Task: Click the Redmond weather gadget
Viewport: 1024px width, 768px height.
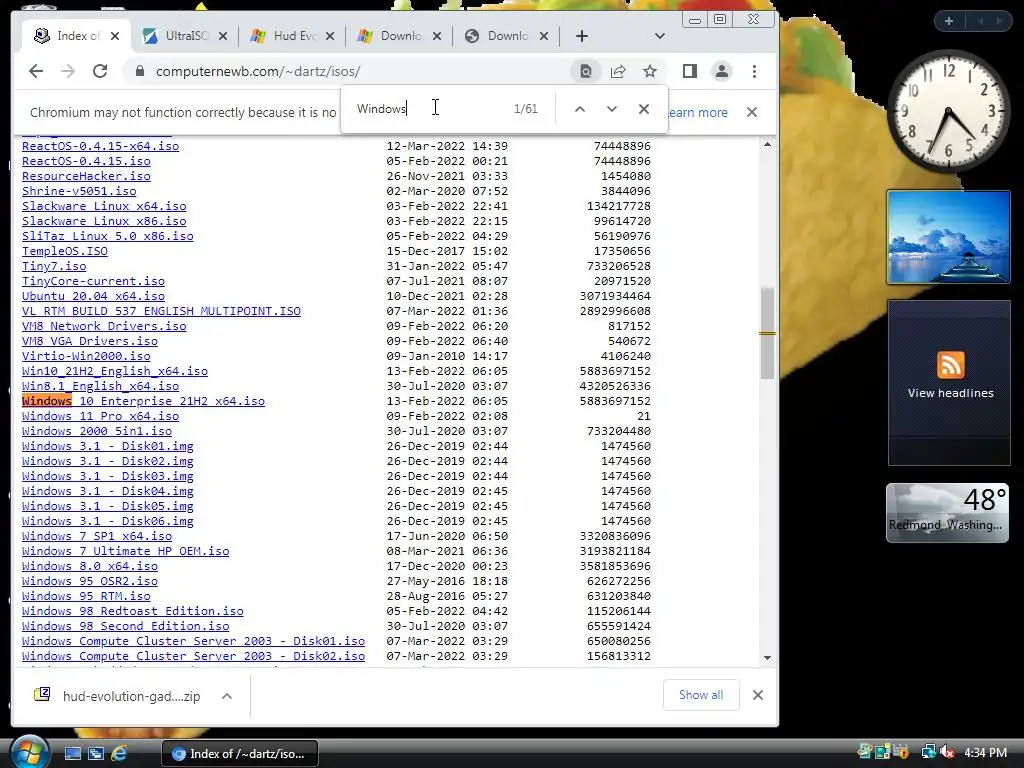Action: (947, 513)
